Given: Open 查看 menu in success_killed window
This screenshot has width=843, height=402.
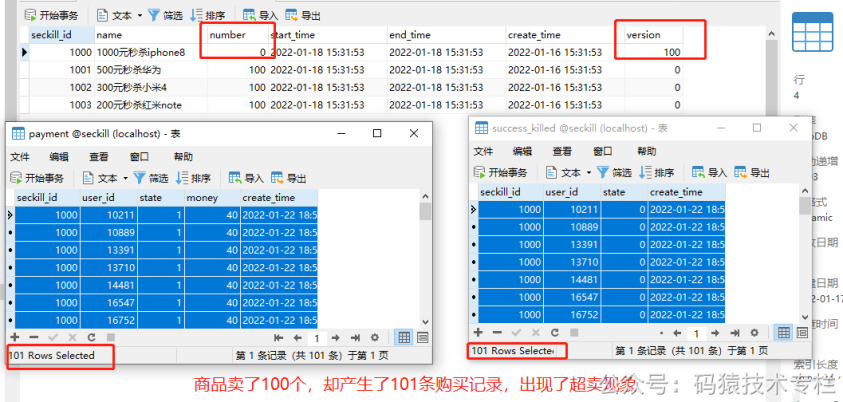Looking at the screenshot, I should click(562, 151).
